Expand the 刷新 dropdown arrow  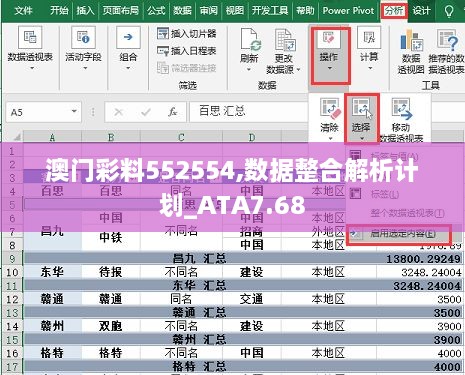[x=249, y=69]
